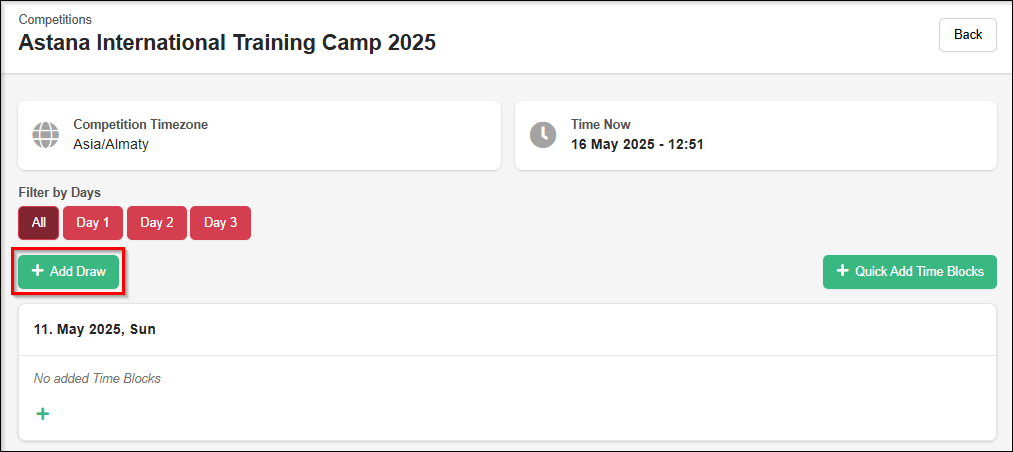The height and width of the screenshot is (452, 1013).
Task: Click the clock icon beside Time Now
Action: (542, 135)
